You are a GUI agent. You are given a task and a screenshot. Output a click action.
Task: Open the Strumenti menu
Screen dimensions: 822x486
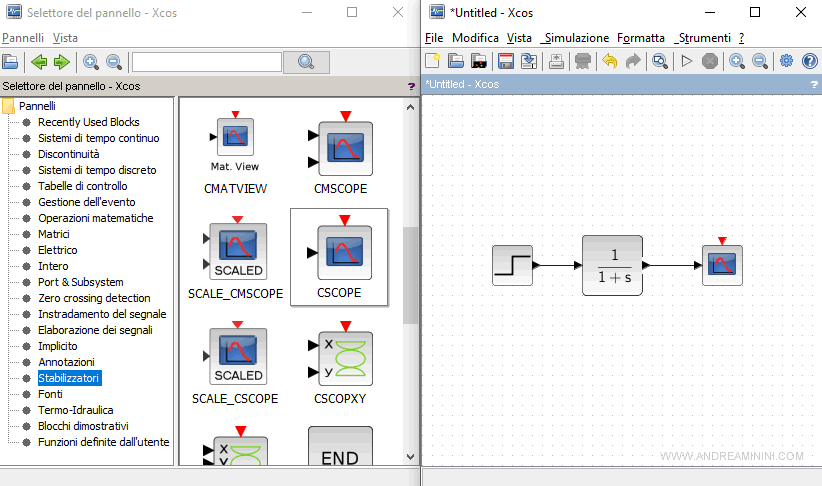702,38
